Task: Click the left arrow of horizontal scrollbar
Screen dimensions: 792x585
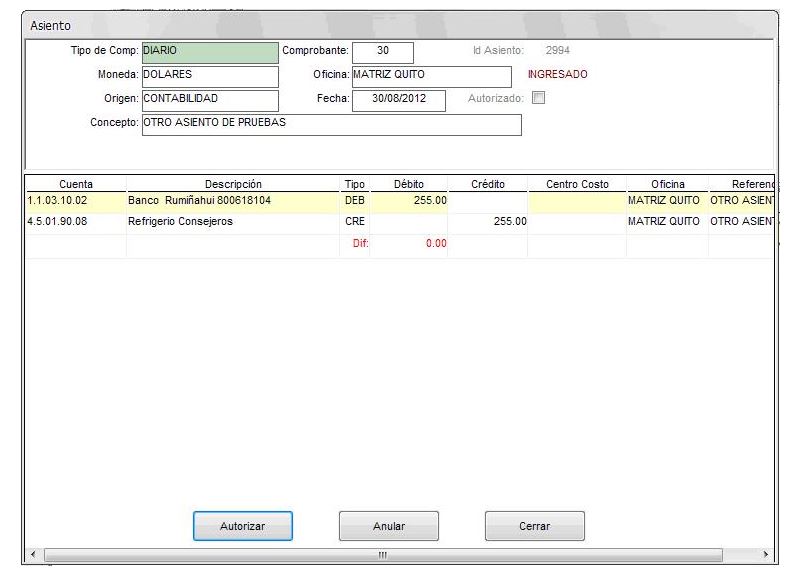Action: coord(33,555)
